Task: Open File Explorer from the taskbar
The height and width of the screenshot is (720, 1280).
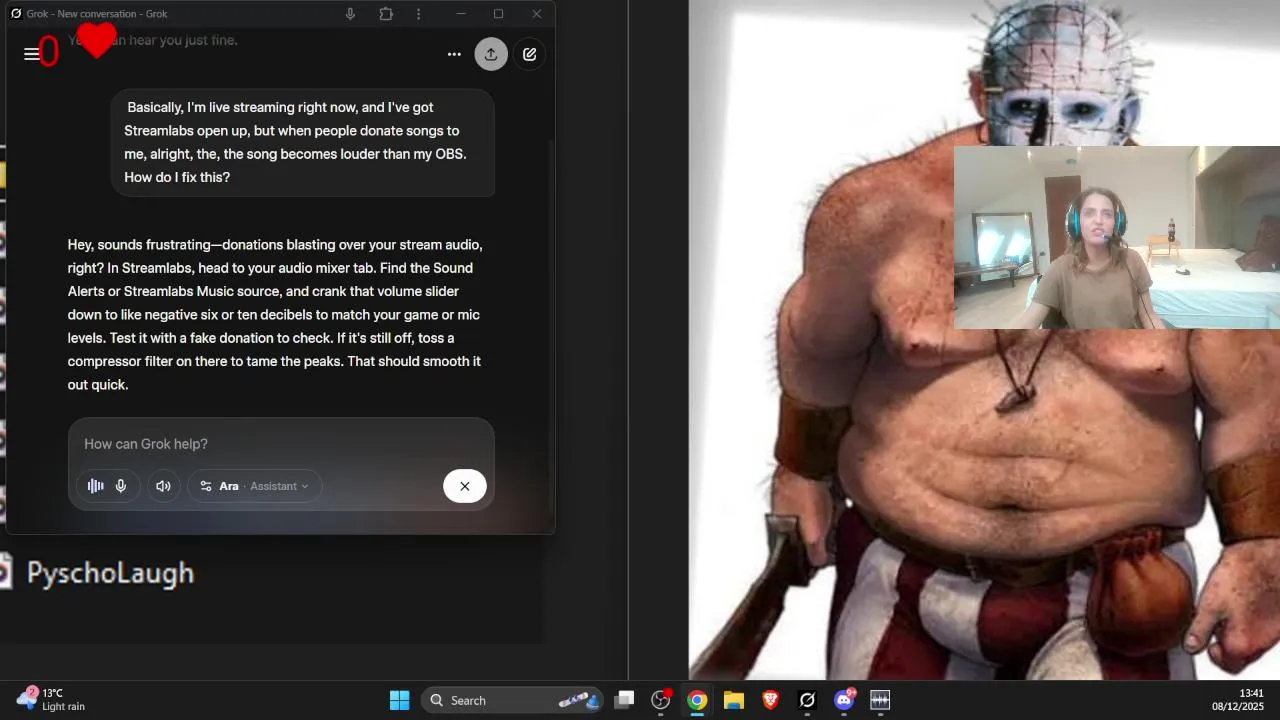Action: click(734, 700)
